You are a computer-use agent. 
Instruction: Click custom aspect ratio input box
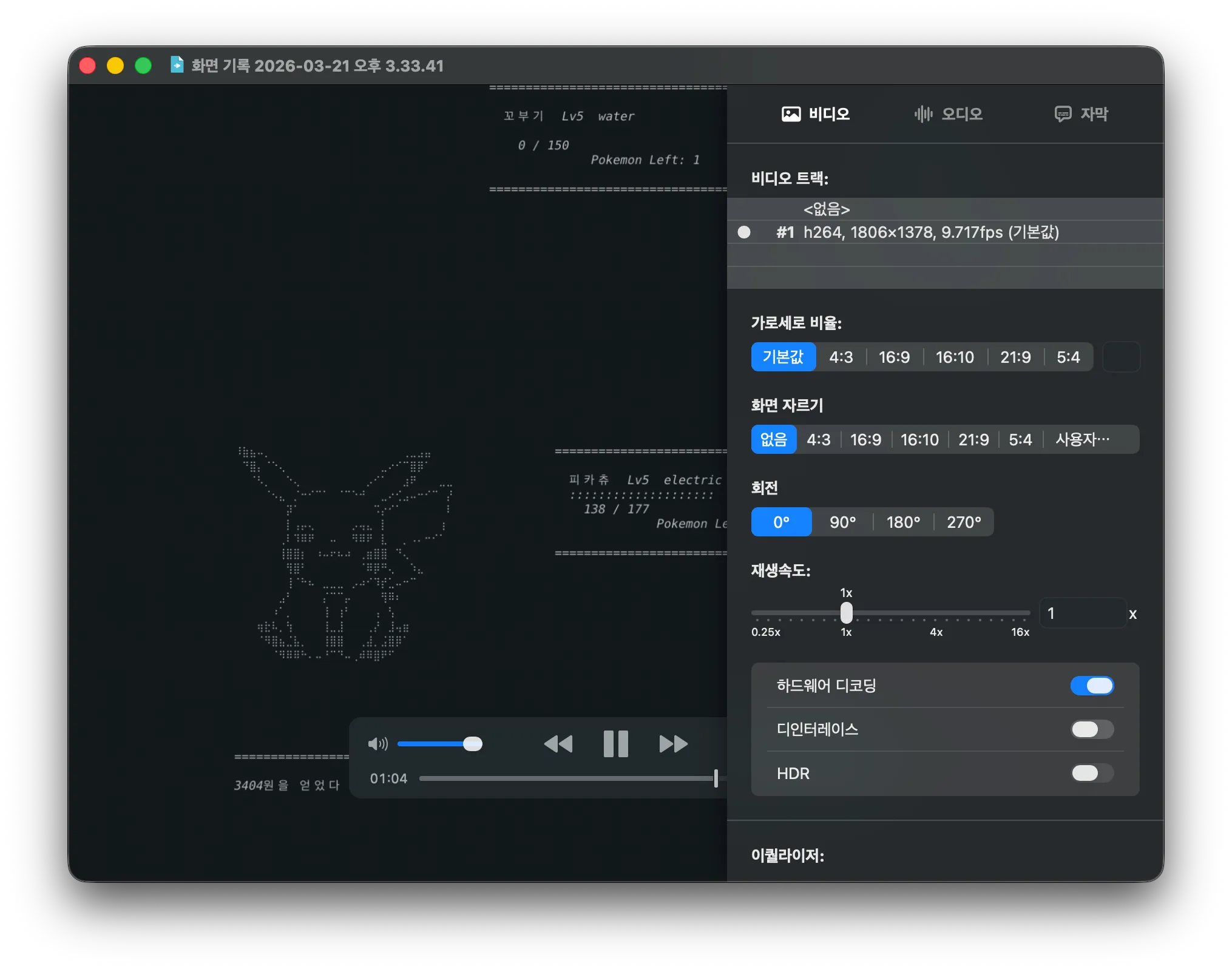click(x=1121, y=357)
